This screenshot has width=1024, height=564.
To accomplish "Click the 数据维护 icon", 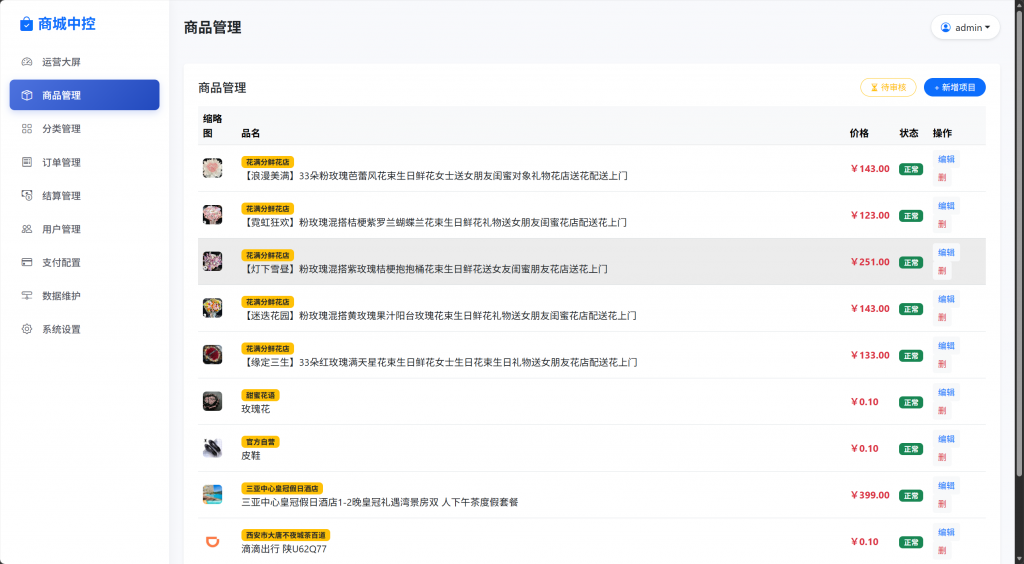I will (27, 296).
